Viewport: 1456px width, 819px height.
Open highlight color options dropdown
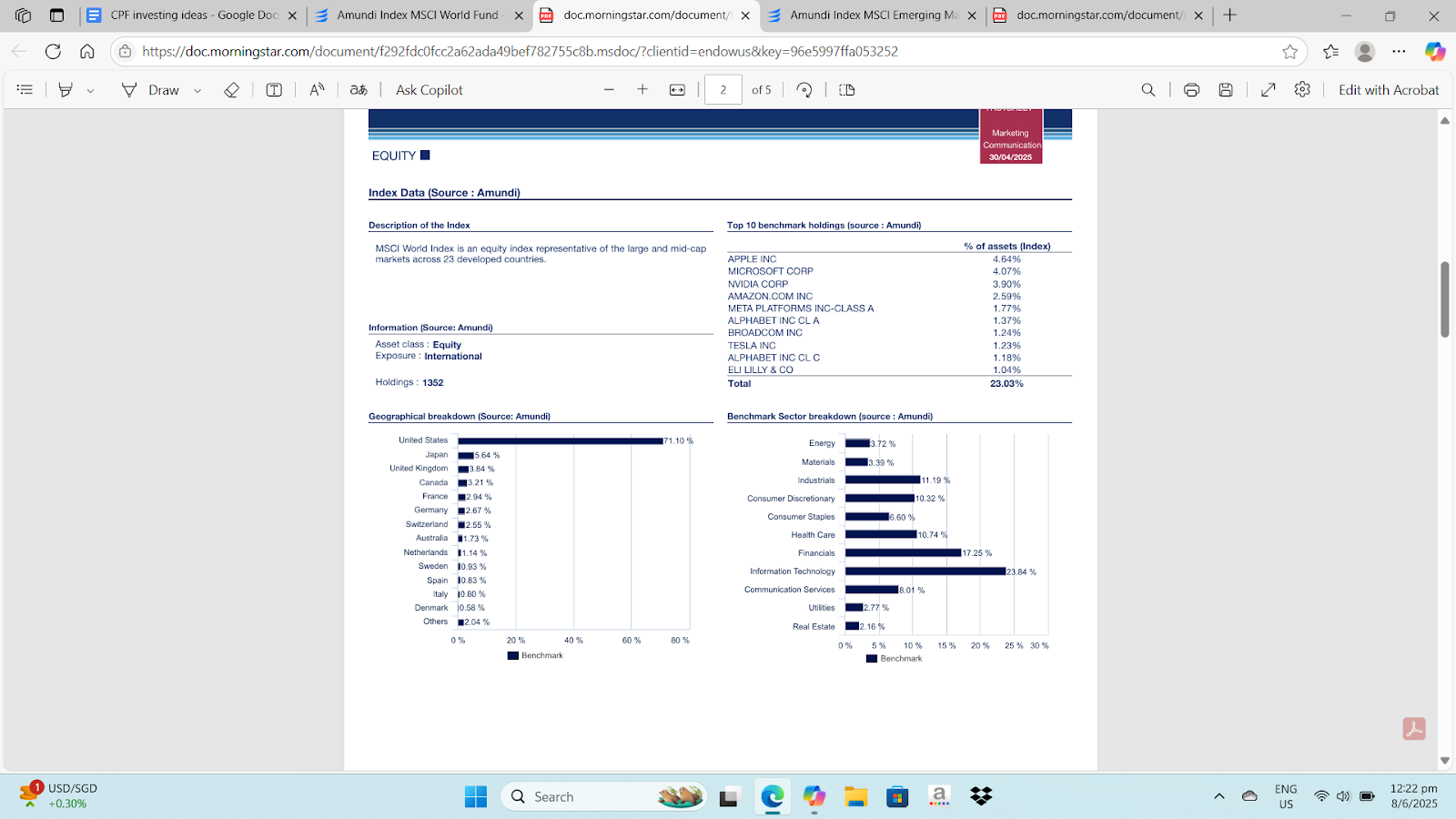(x=90, y=91)
